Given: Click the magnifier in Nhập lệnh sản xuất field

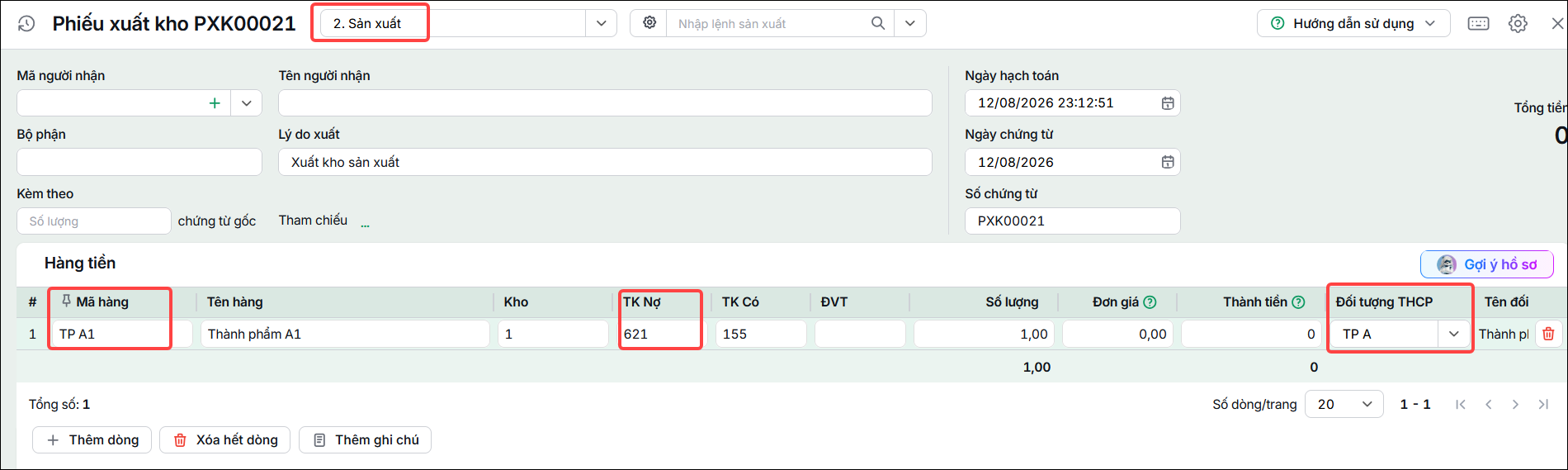Looking at the screenshot, I should (x=878, y=23).
